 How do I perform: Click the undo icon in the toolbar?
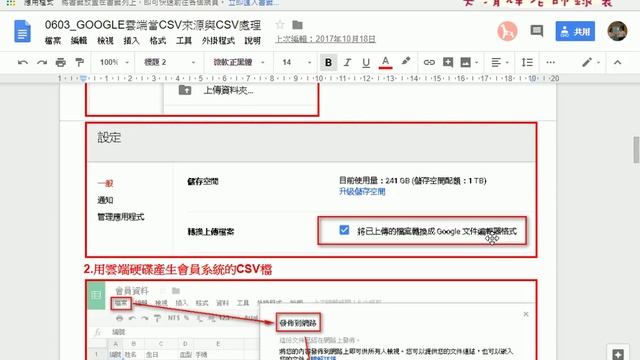(23, 62)
